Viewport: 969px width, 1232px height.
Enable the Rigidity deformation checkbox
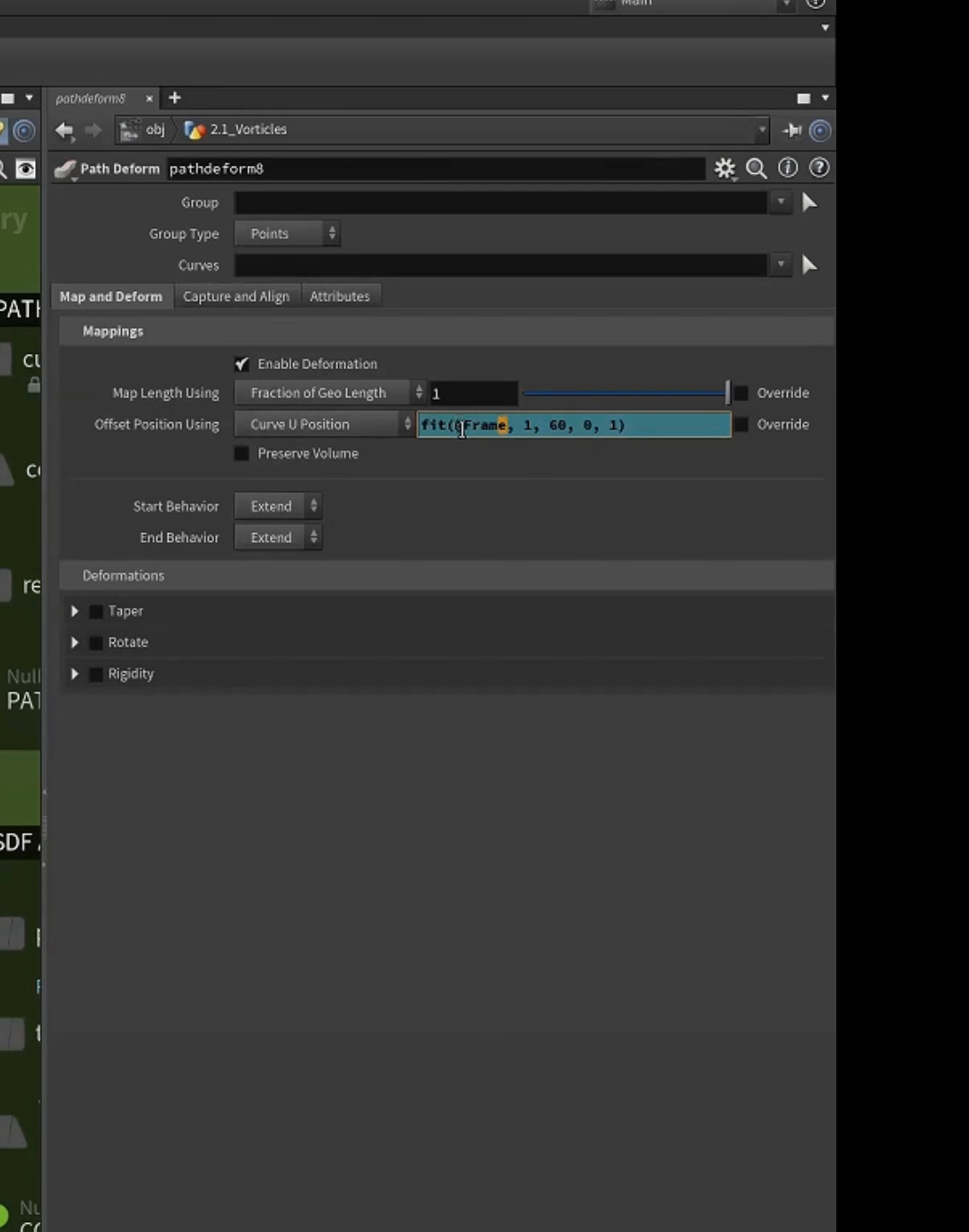tap(96, 674)
